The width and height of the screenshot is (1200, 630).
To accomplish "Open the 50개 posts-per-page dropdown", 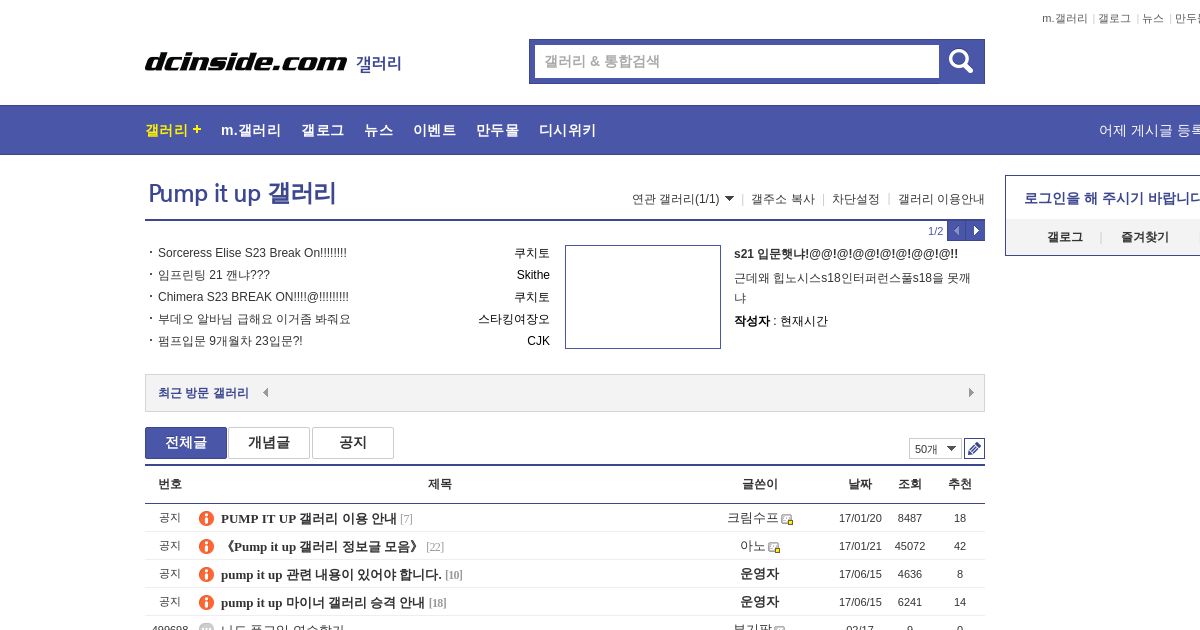I will [x=935, y=448].
